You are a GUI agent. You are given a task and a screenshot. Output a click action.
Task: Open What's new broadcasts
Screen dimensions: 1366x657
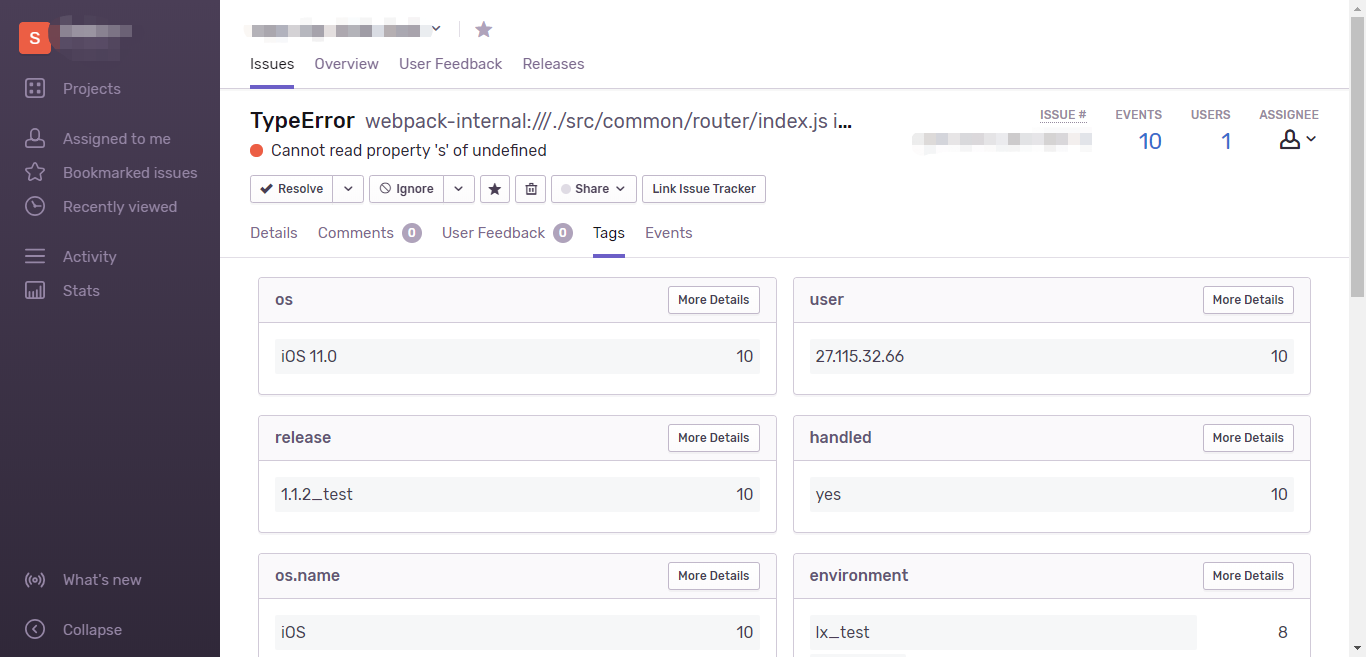tap(101, 580)
